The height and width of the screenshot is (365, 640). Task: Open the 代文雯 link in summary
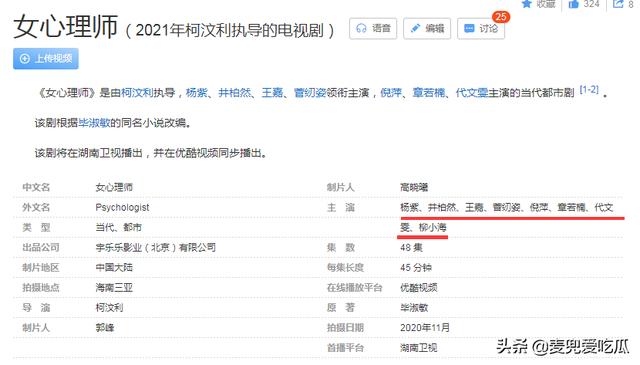tap(472, 93)
